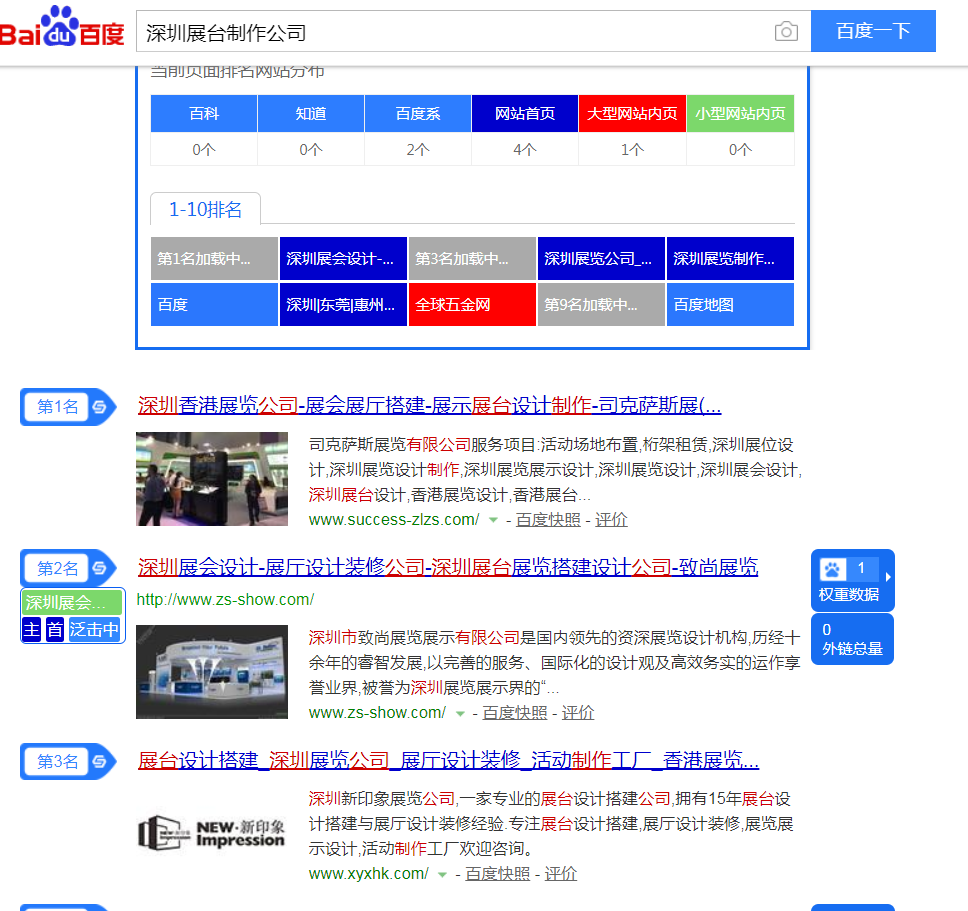Expand dropdown arrow after xyxhk.com
This screenshot has height=911, width=968.
[443, 875]
